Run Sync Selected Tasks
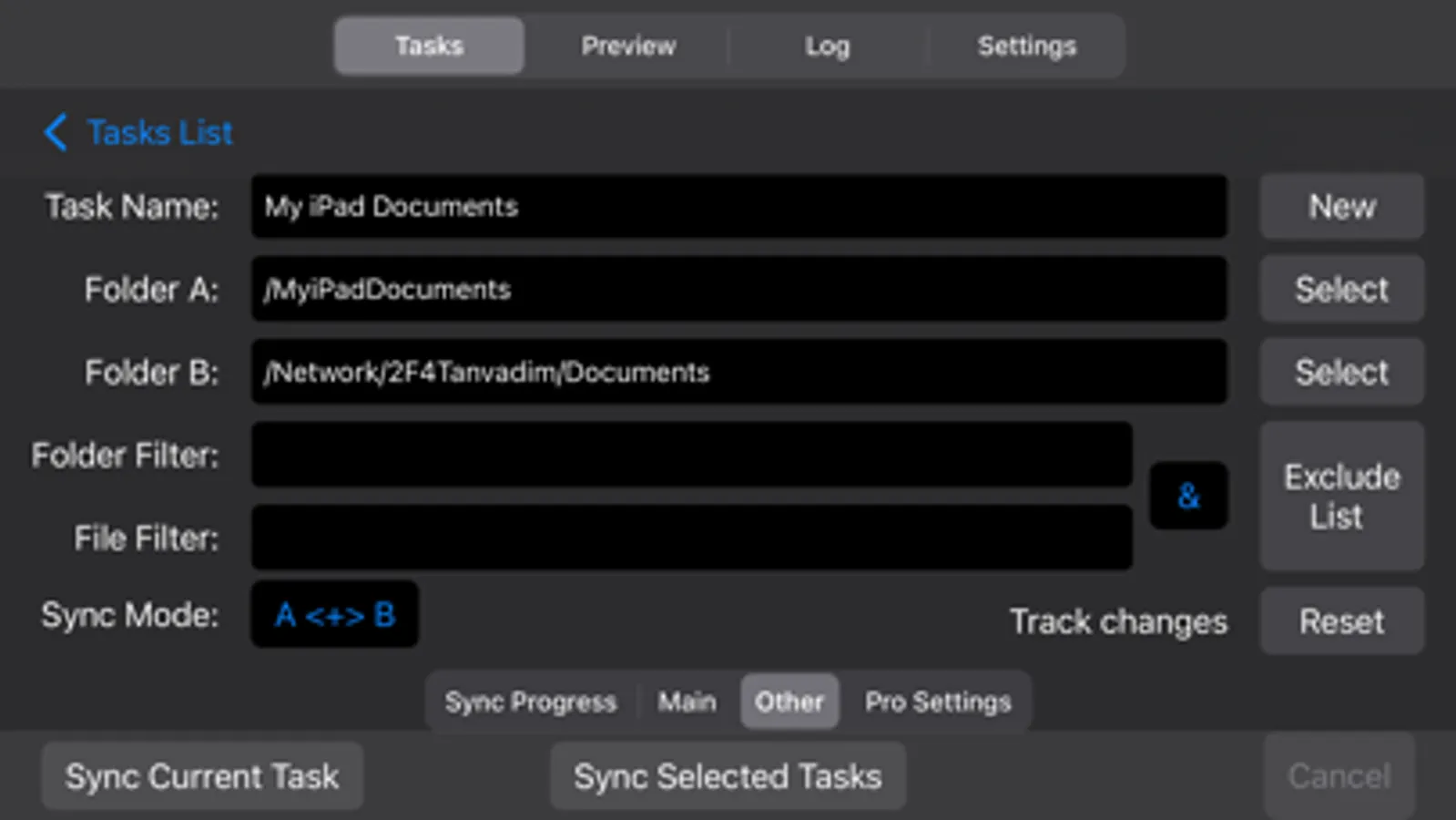This screenshot has width=1456, height=820. click(728, 776)
